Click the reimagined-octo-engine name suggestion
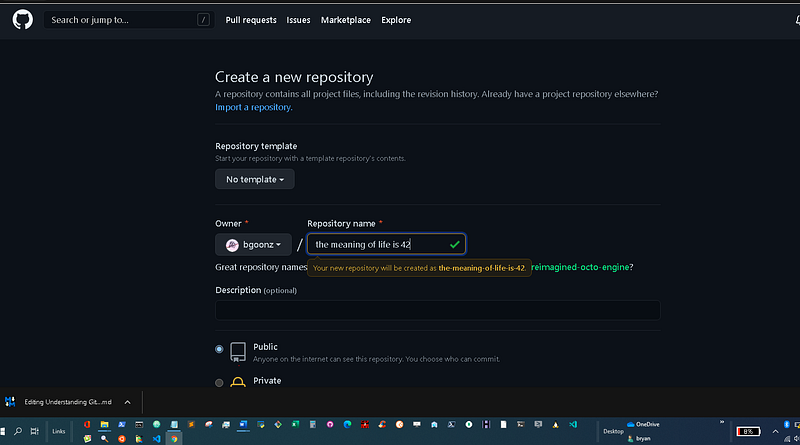Image resolution: width=800 pixels, height=445 pixels. pyautogui.click(x=580, y=267)
